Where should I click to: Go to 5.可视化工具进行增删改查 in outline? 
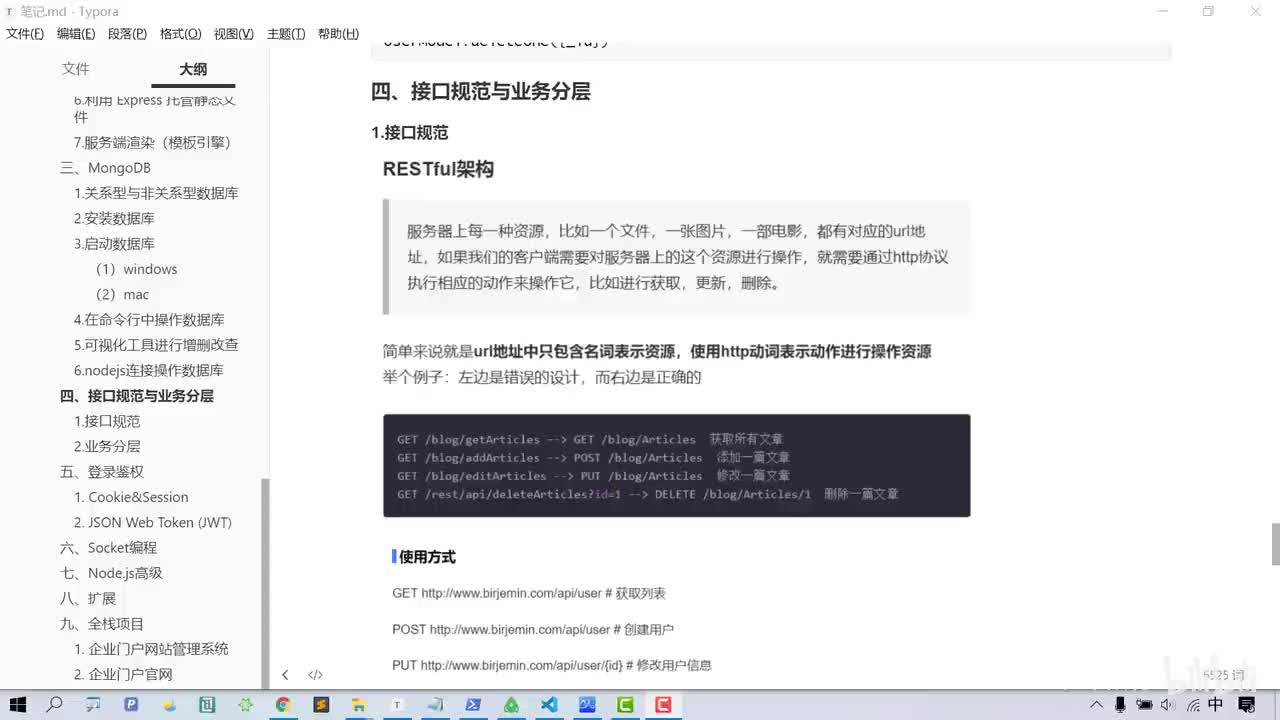click(156, 344)
